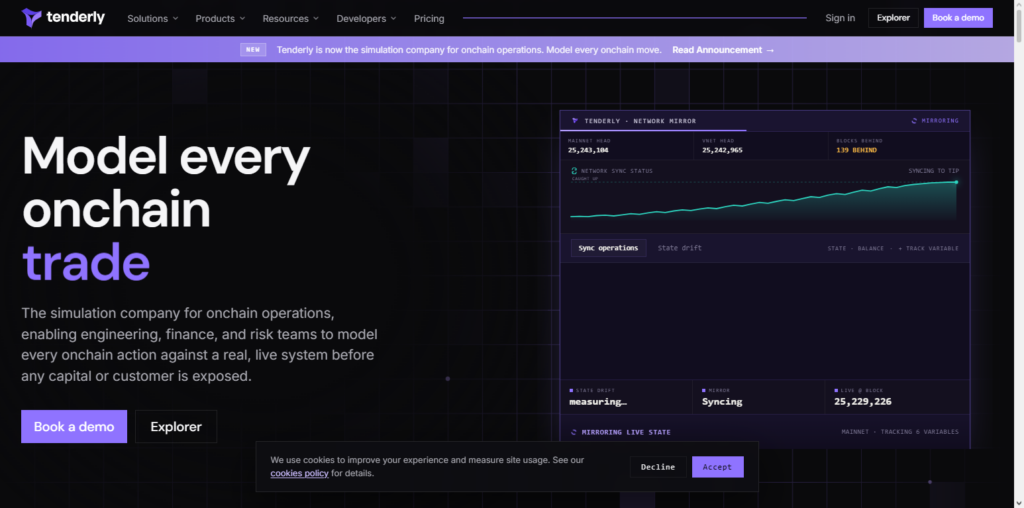
Task: Click the Network Sync Status refresh icon
Action: point(574,171)
